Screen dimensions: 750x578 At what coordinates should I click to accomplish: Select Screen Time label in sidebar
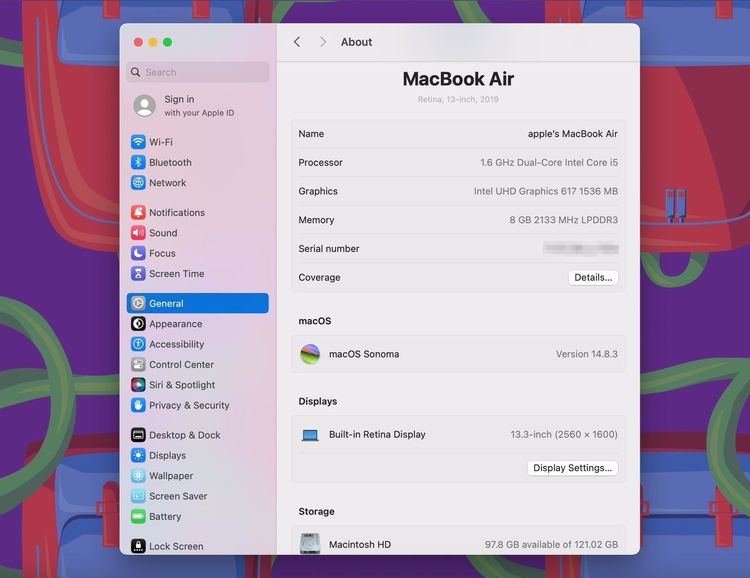tap(176, 274)
